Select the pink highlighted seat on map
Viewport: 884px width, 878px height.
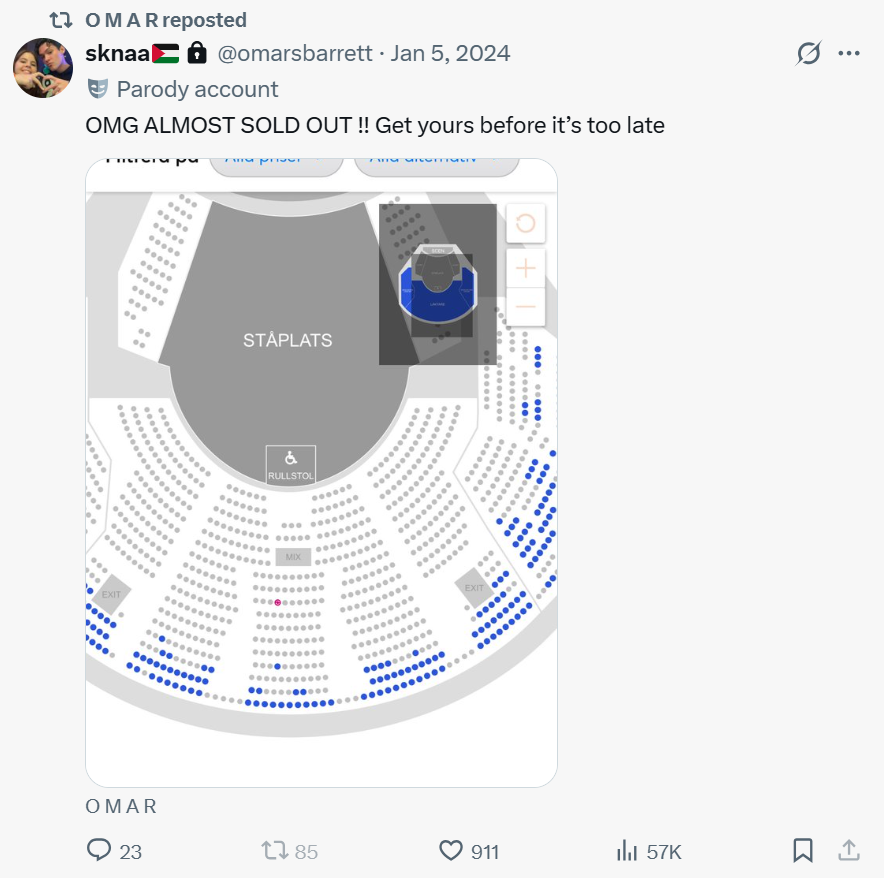pyautogui.click(x=278, y=602)
